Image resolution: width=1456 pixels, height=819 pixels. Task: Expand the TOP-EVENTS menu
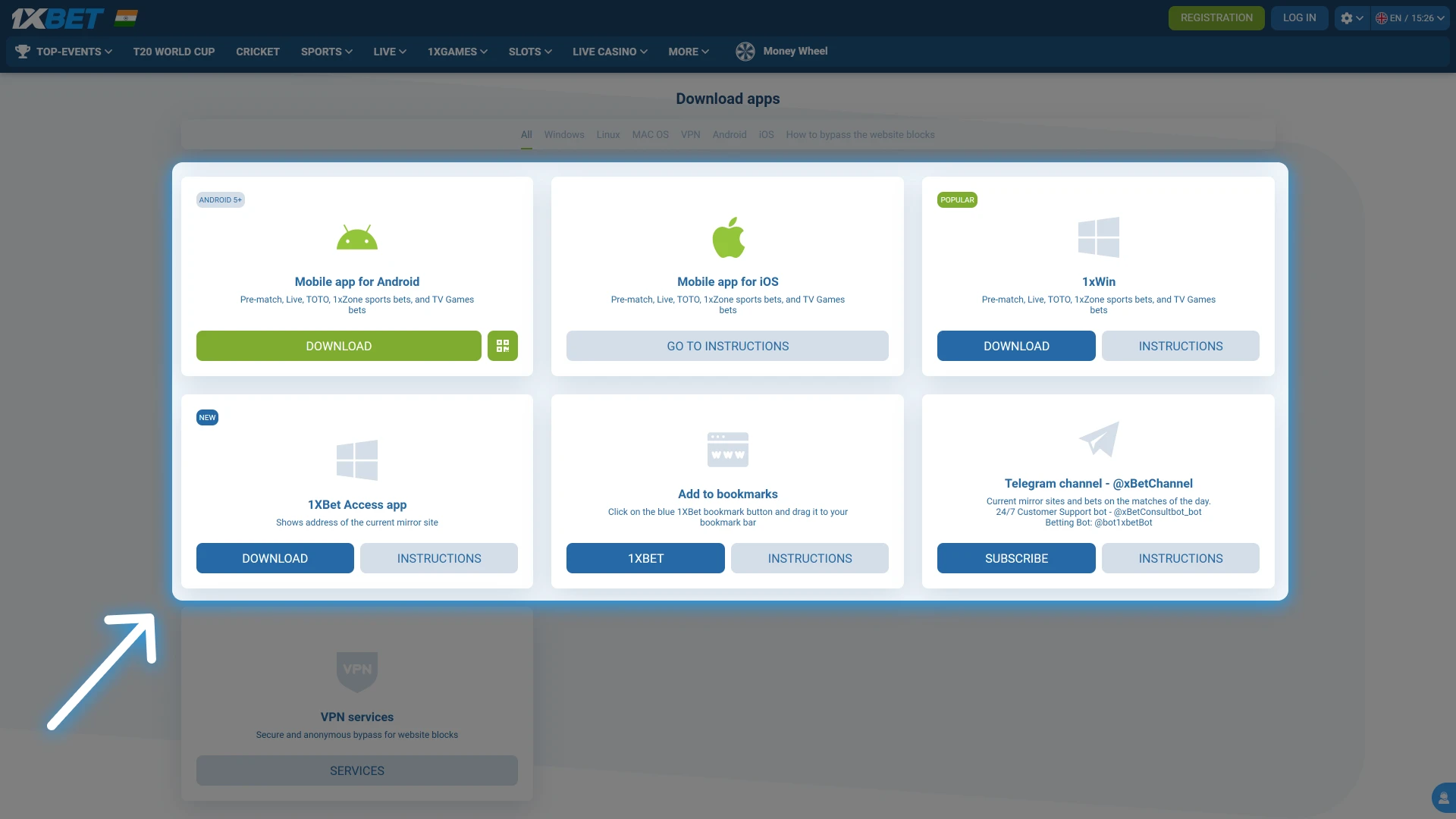[74, 52]
